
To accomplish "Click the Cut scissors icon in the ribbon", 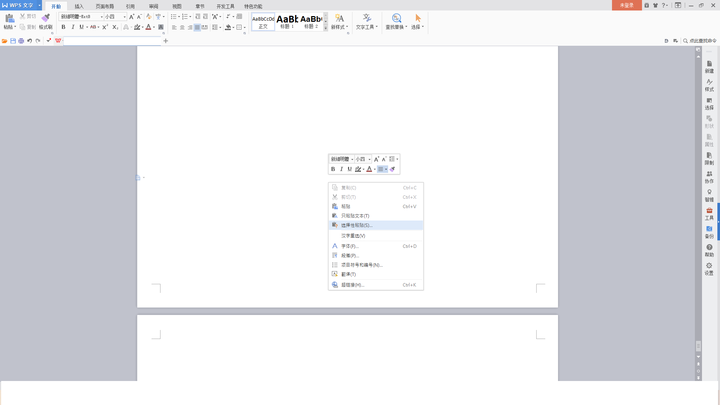I will coord(22,16).
